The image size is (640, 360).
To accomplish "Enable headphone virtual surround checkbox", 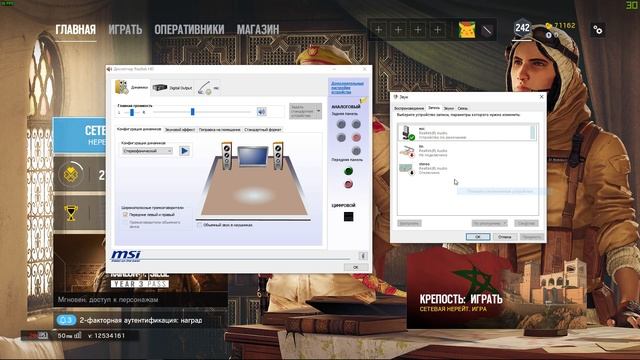I will click(199, 225).
